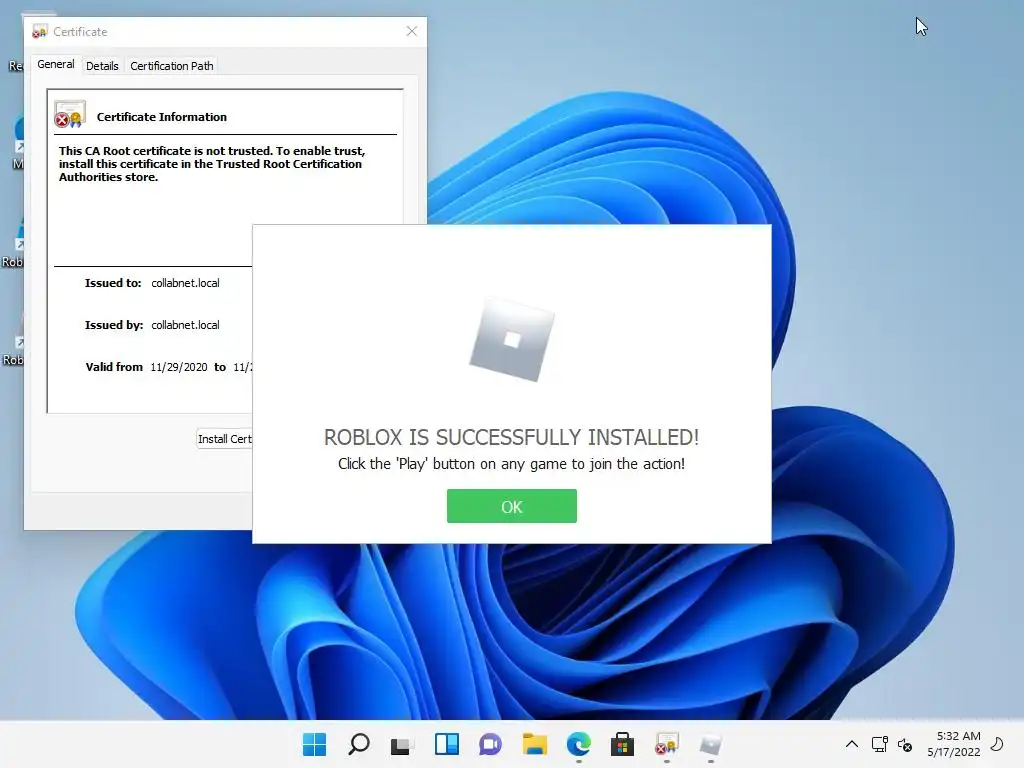
Task: Select the General tab
Action: [x=56, y=64]
